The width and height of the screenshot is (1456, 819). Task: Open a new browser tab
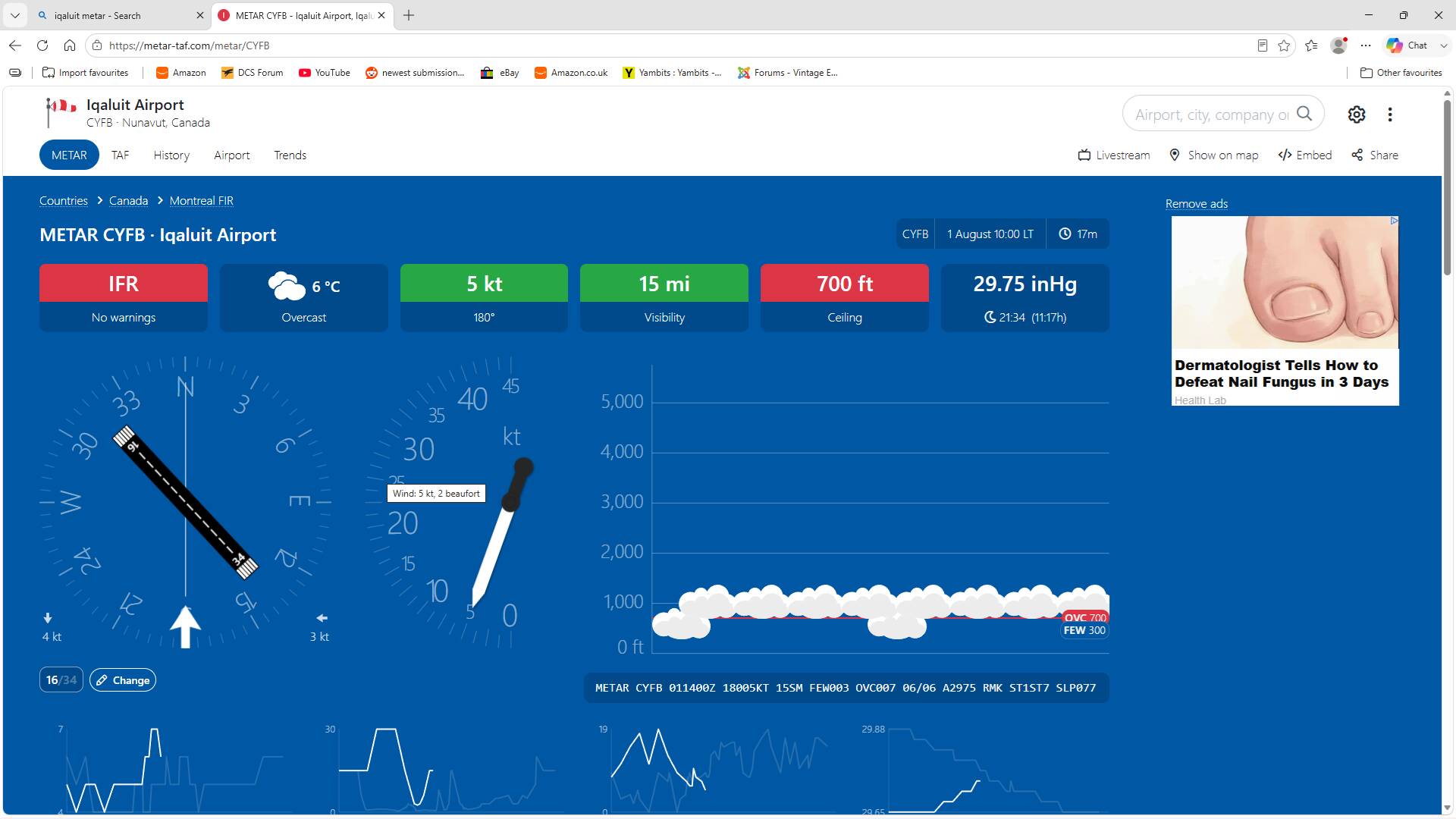[409, 15]
